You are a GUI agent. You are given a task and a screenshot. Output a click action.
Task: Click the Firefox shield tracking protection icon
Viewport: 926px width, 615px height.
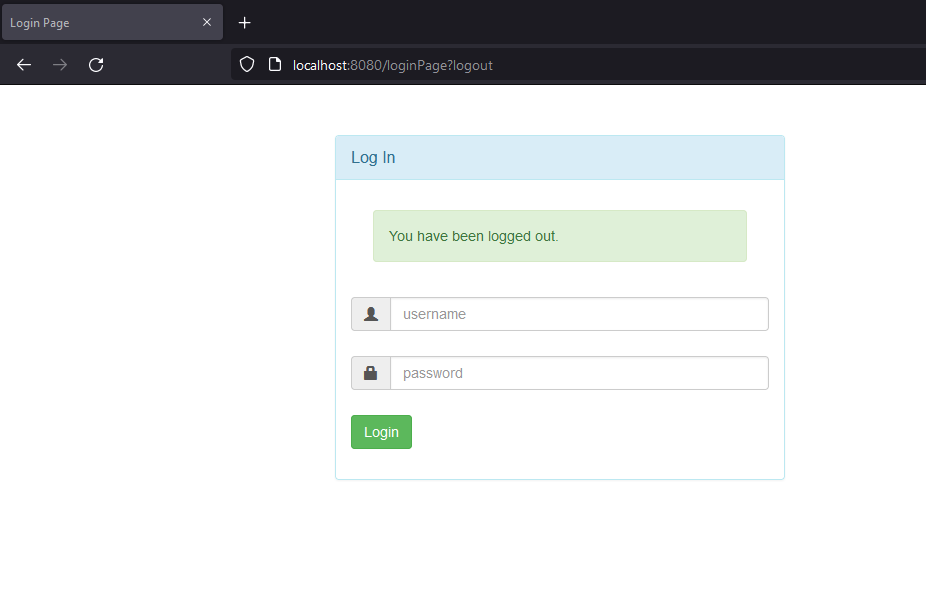tap(246, 64)
